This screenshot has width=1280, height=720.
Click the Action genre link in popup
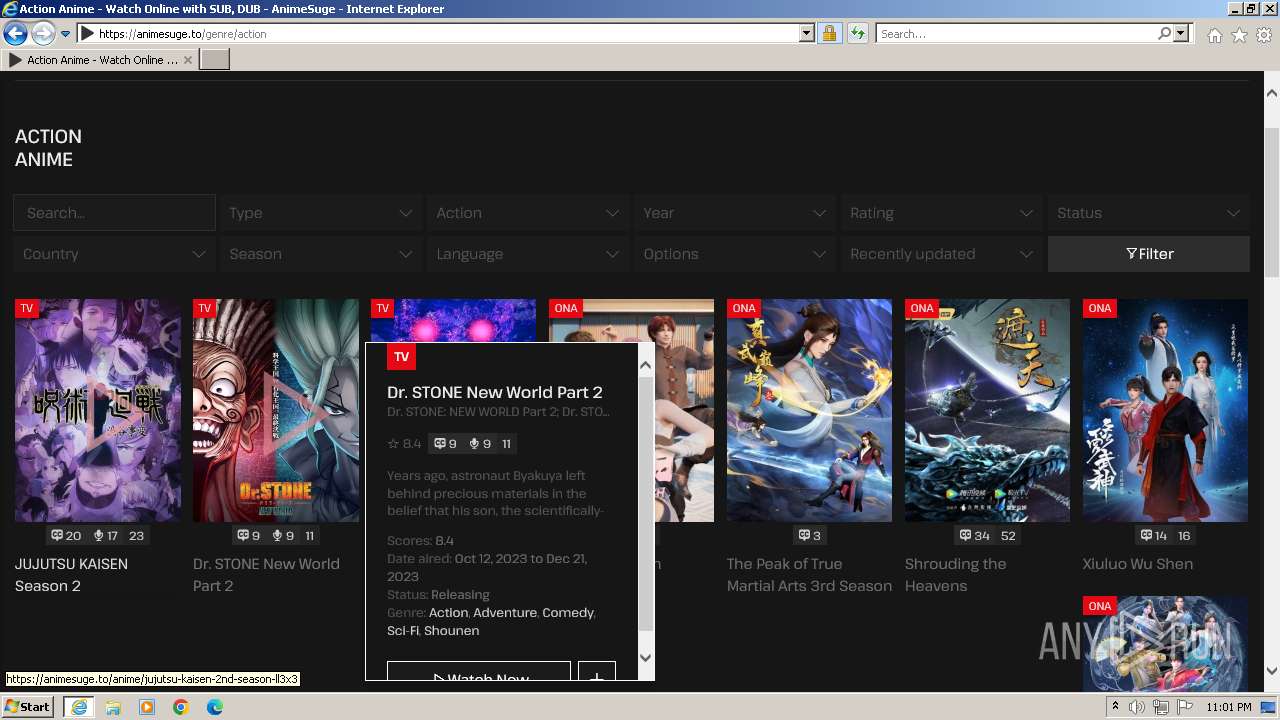coord(448,612)
